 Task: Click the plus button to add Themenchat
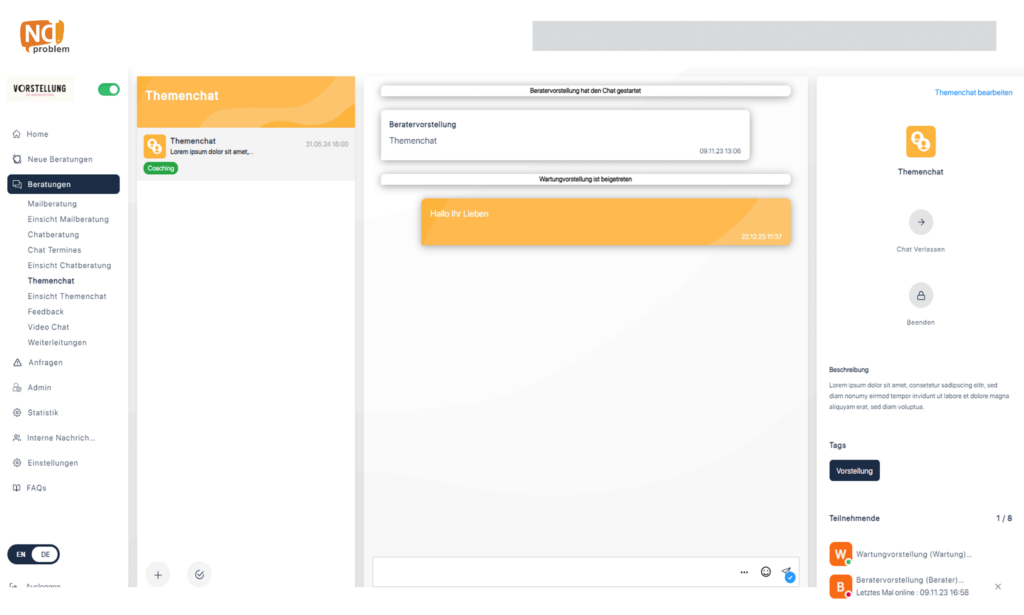point(158,574)
